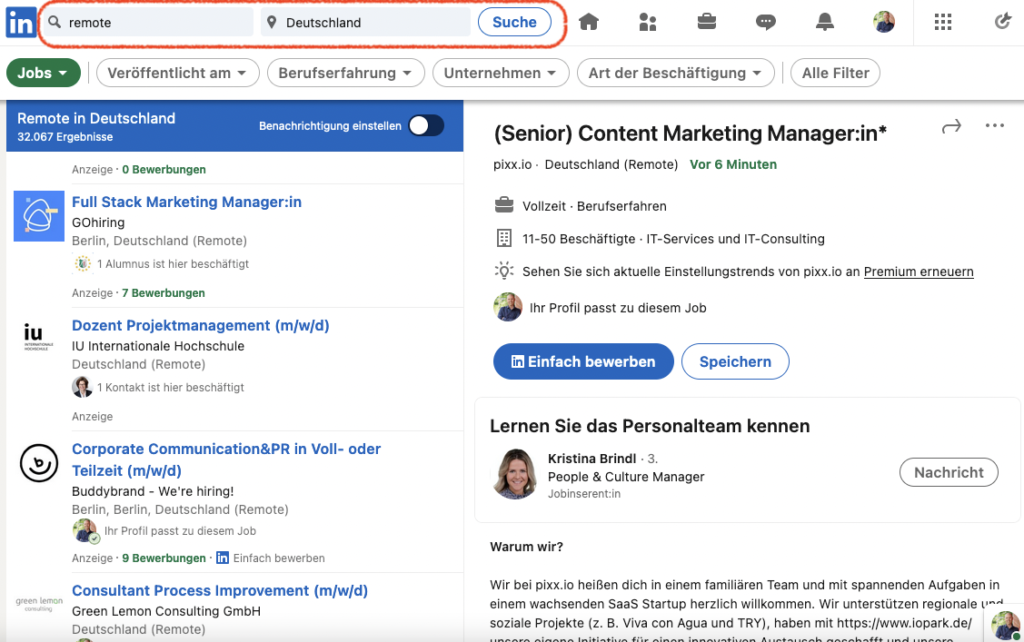Click '32.067 Ergebnisse' text

tap(65, 136)
